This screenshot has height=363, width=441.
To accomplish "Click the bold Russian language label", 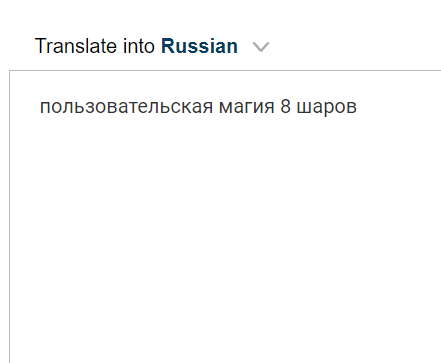I will pyautogui.click(x=199, y=46).
